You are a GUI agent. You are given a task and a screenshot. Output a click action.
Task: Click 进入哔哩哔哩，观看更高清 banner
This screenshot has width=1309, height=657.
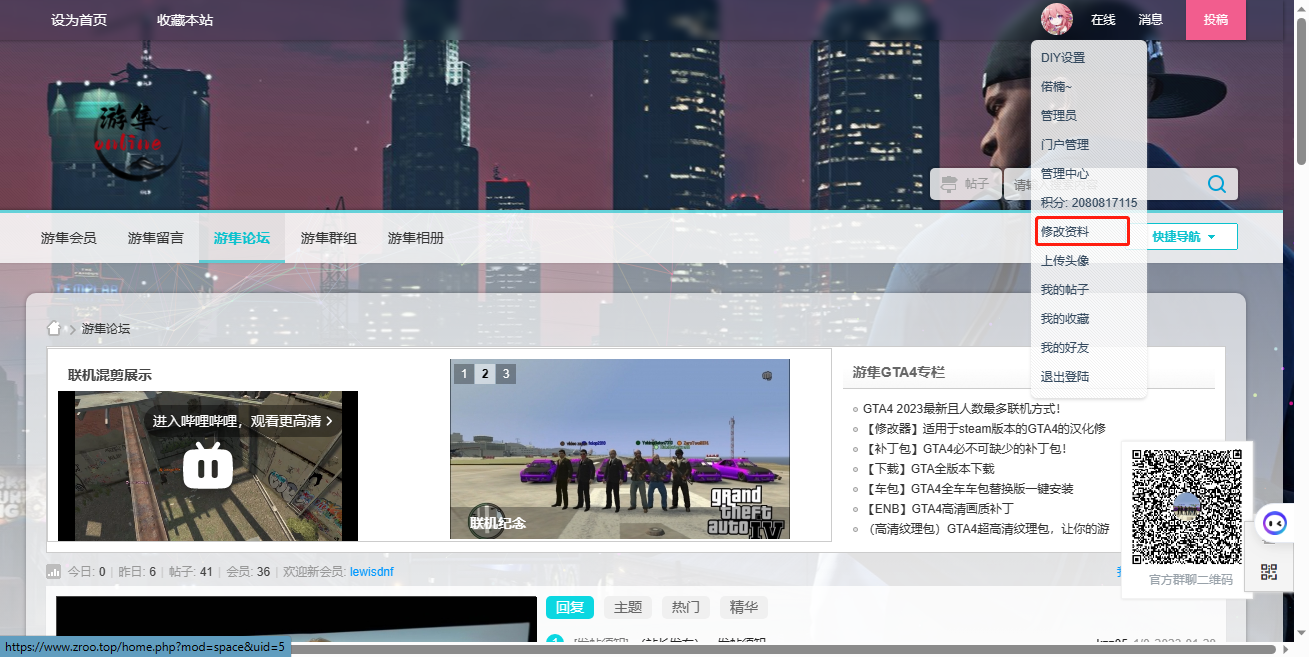243,421
